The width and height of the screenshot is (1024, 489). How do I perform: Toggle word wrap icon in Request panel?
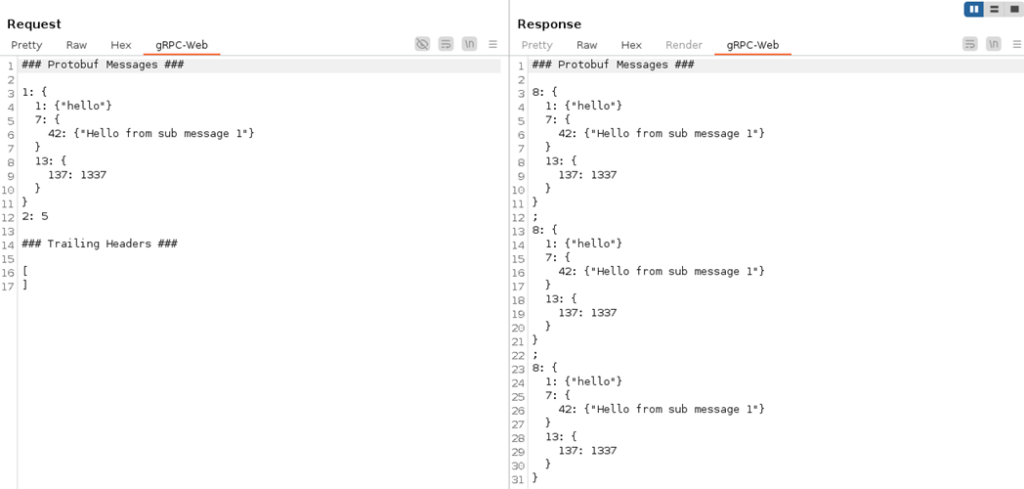[x=446, y=44]
